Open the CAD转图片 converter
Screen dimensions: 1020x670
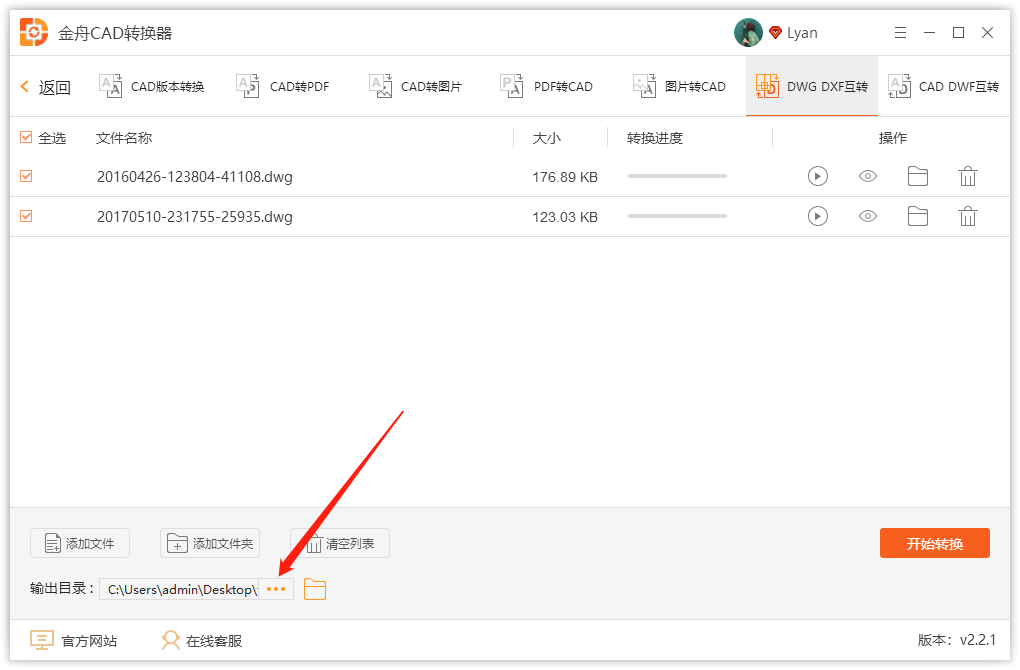click(417, 86)
